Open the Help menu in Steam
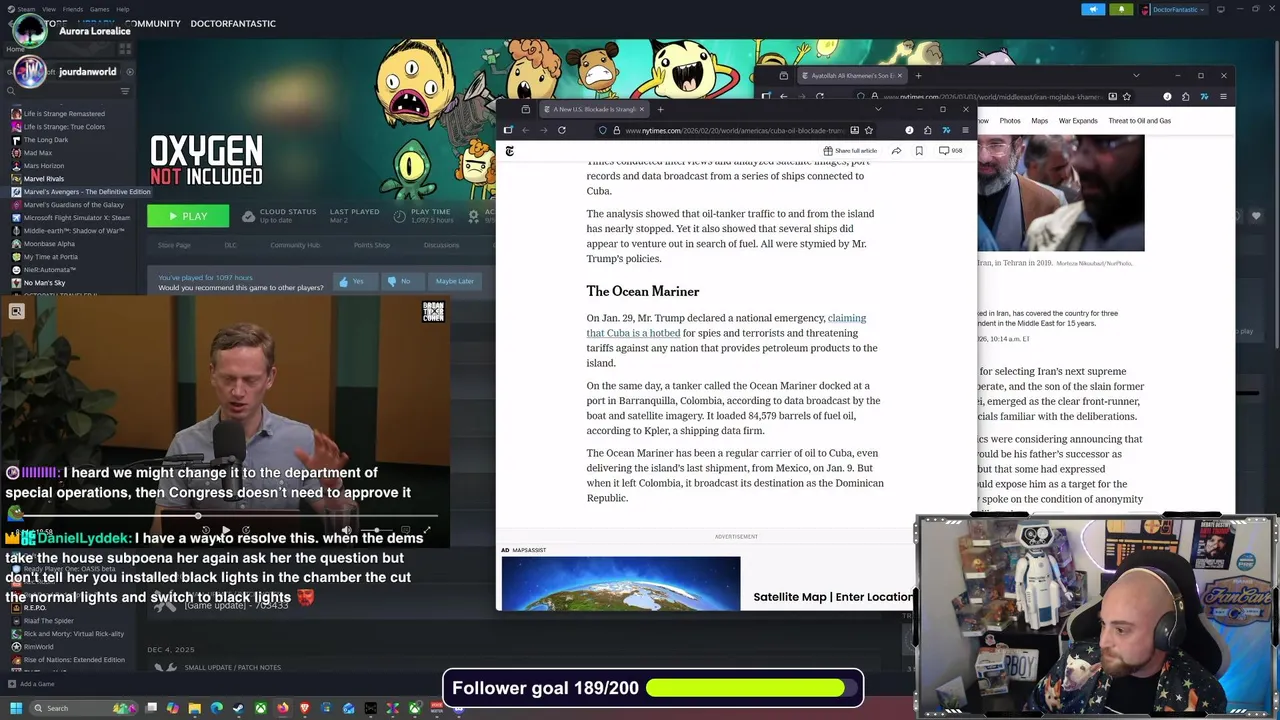This screenshot has width=1280, height=720. click(122, 9)
